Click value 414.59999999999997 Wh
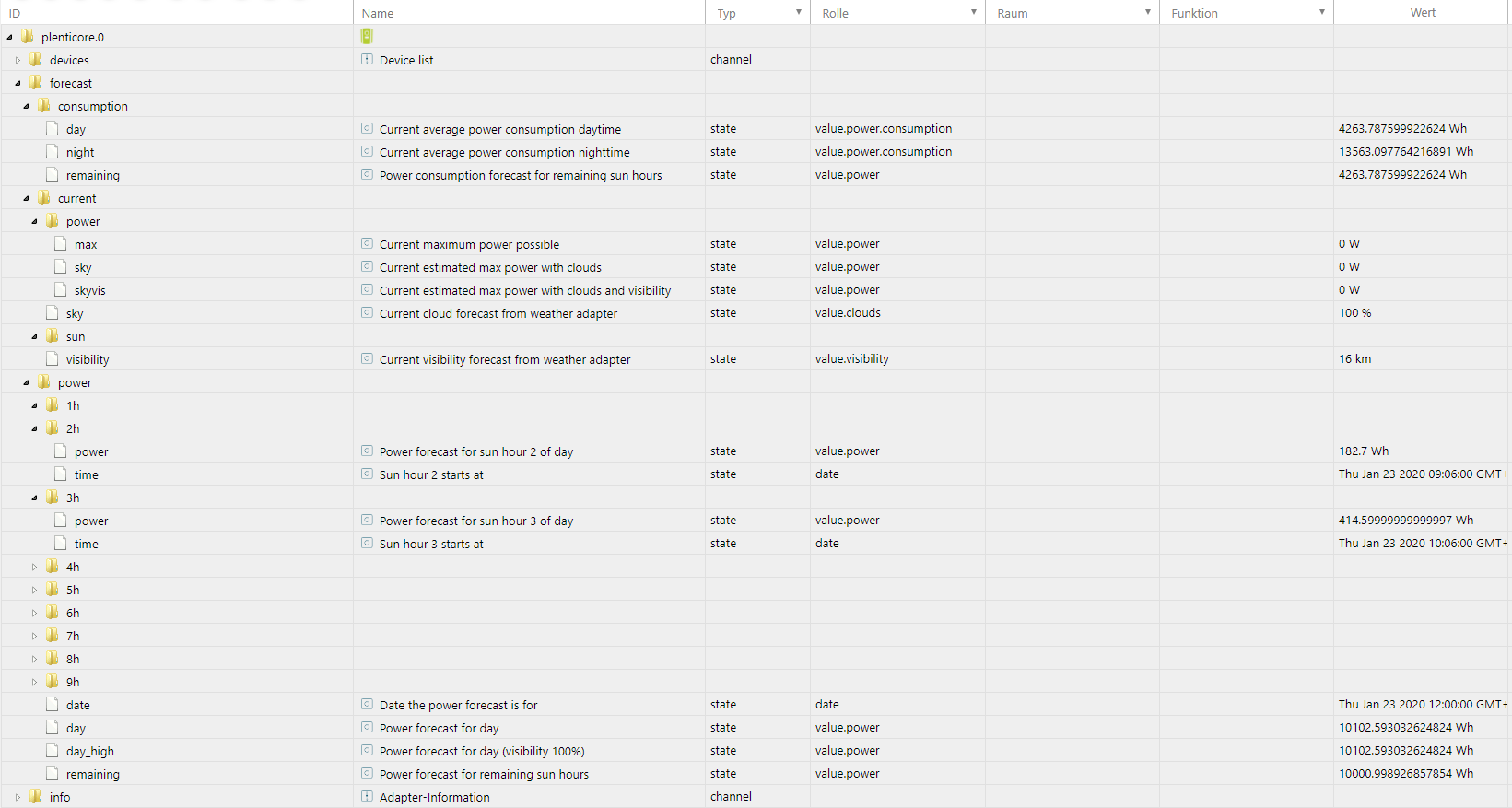1512x808 pixels. [1406, 520]
